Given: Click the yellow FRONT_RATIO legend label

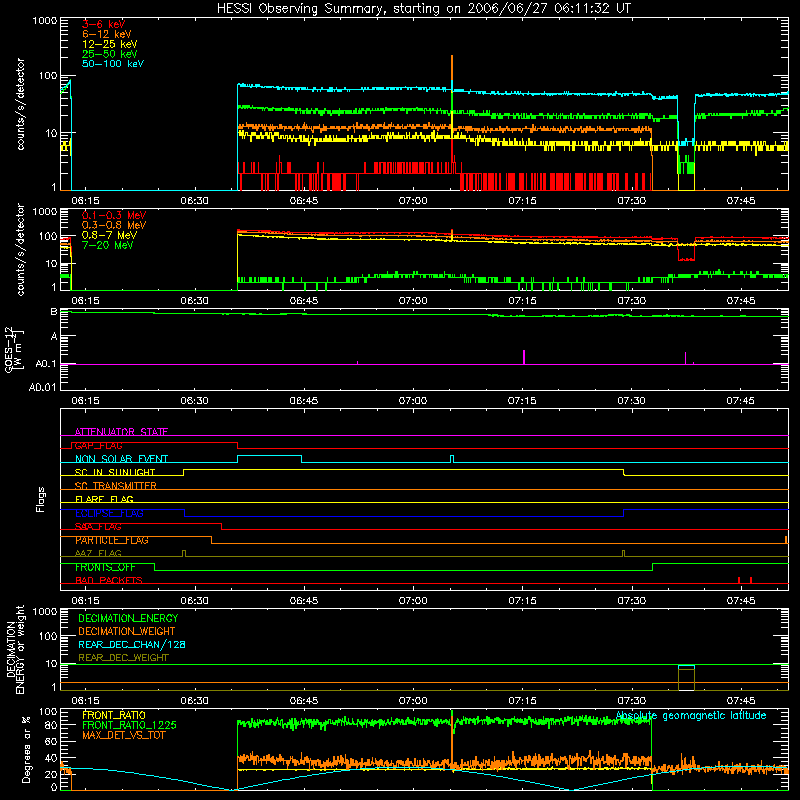Looking at the screenshot, I should click(x=114, y=715).
